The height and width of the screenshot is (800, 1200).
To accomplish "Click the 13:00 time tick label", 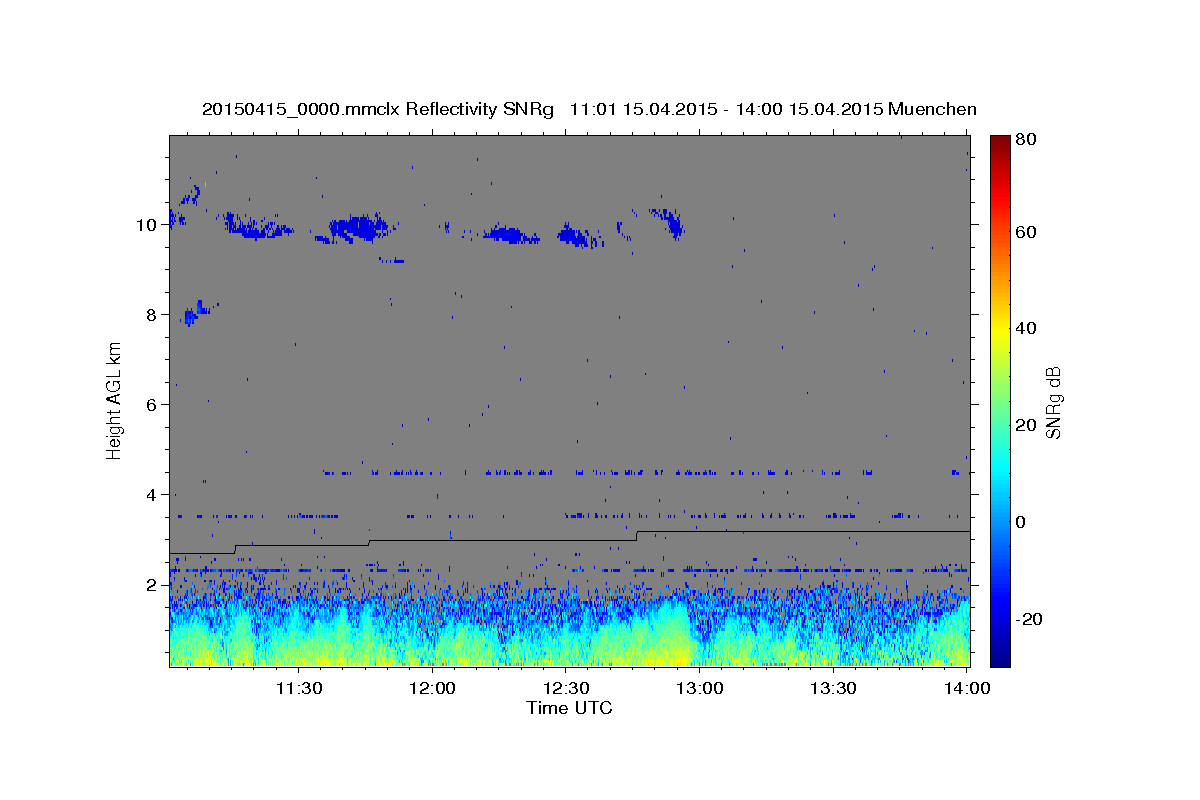I will [x=700, y=688].
